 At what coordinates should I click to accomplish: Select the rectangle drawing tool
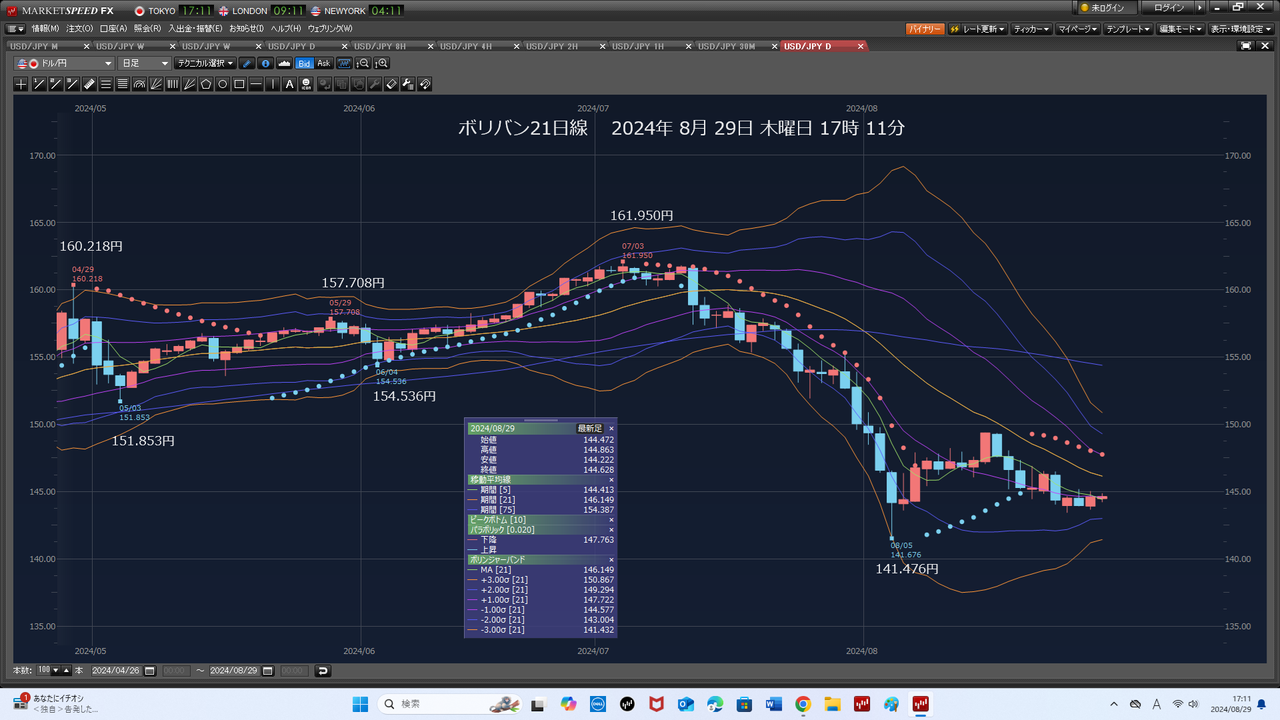point(239,84)
